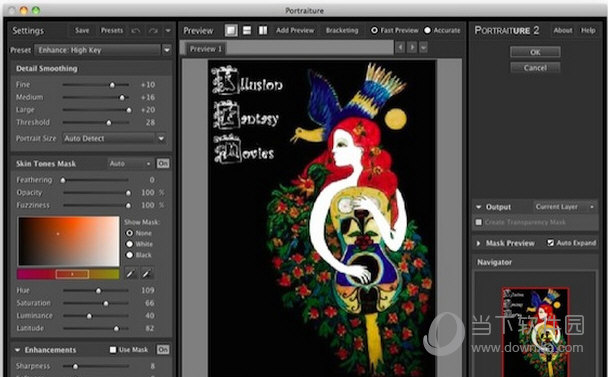Go to next preview tab arrow
608x377 pixels.
point(412,48)
